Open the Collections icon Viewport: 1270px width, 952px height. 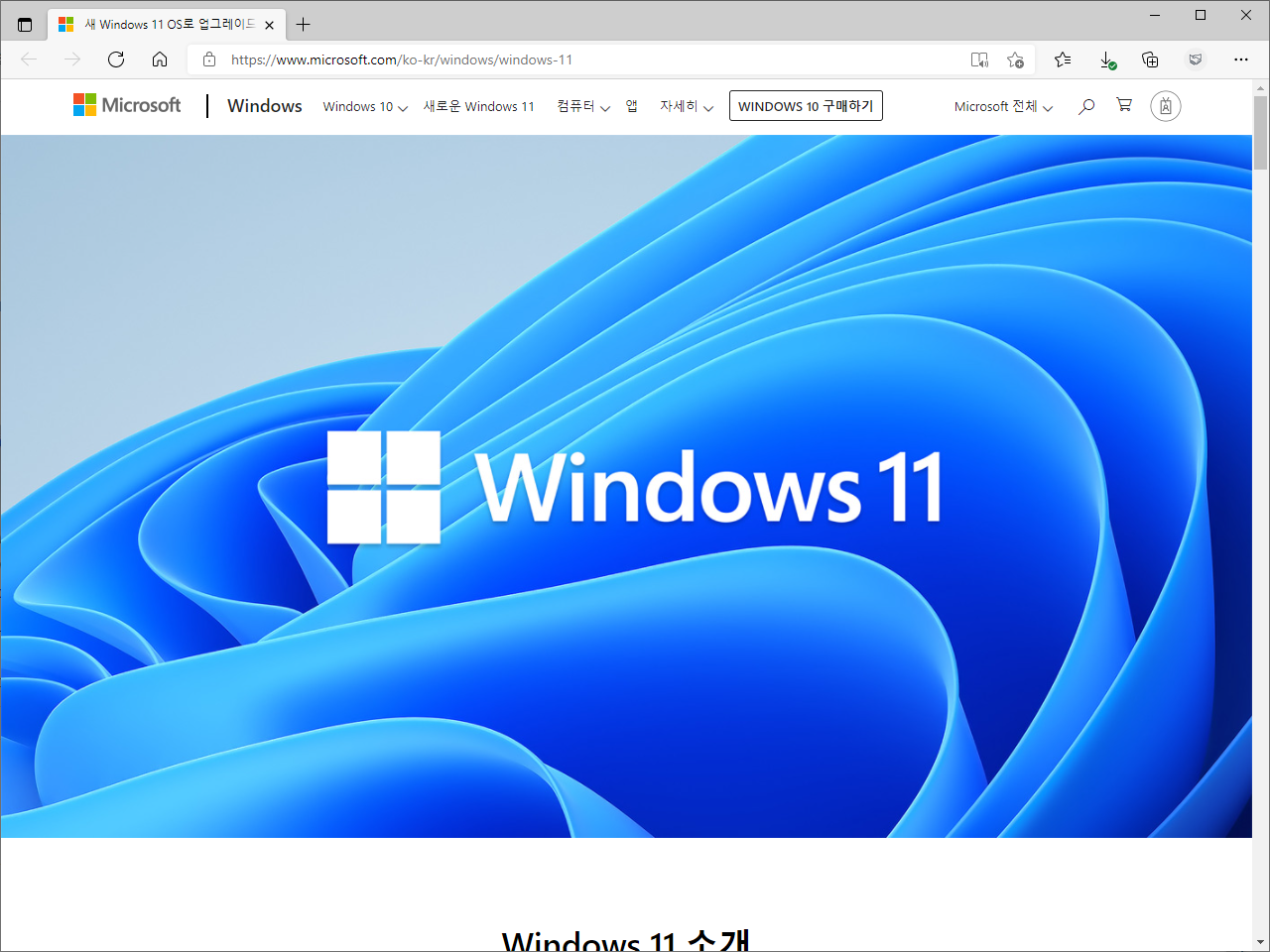pos(1150,59)
